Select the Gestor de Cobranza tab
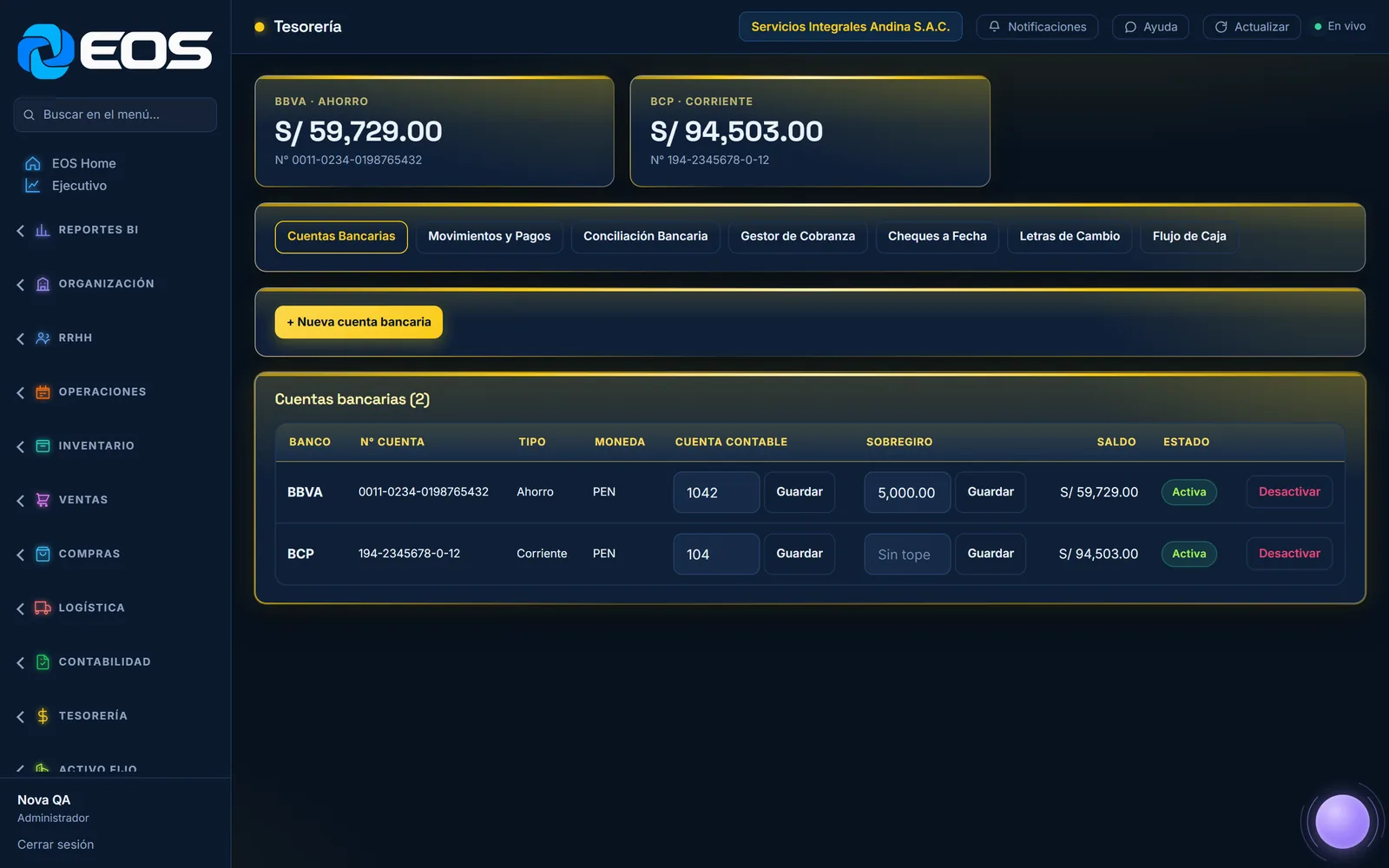 [798, 236]
